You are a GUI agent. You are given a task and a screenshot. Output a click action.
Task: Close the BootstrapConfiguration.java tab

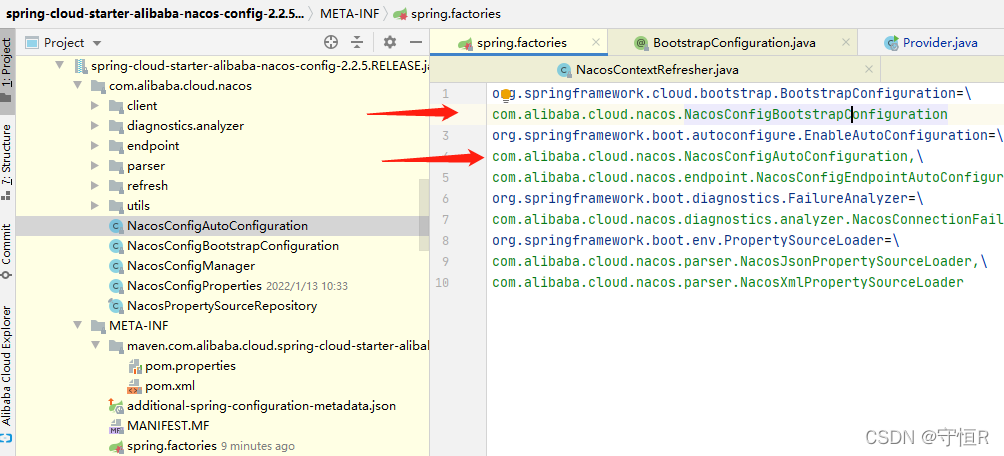click(x=846, y=42)
